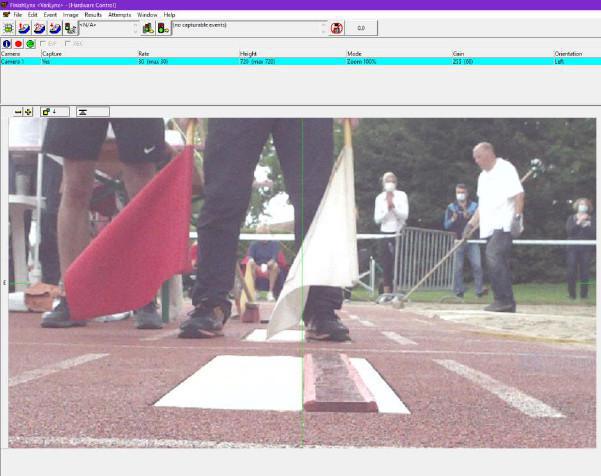Open the Event menu
This screenshot has height=476, width=601.
tap(50, 15)
